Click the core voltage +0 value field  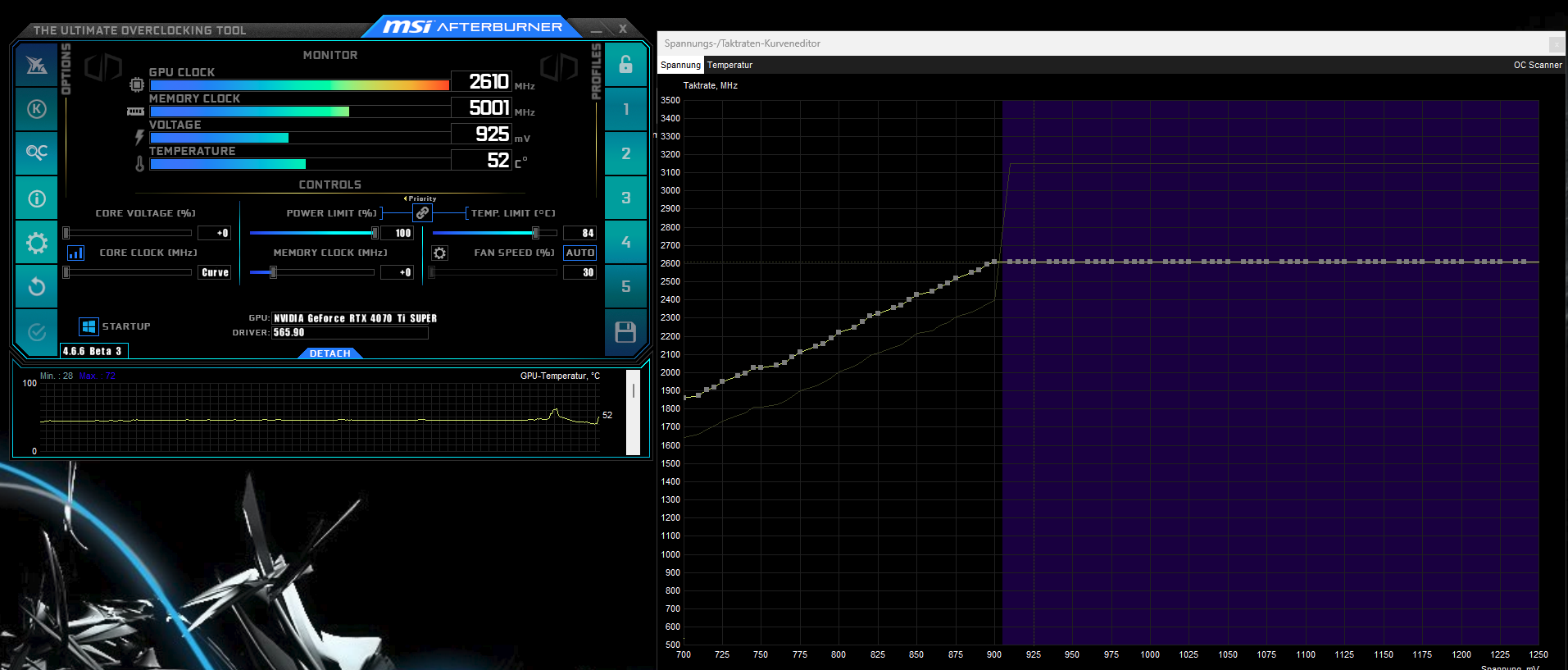pyautogui.click(x=215, y=233)
